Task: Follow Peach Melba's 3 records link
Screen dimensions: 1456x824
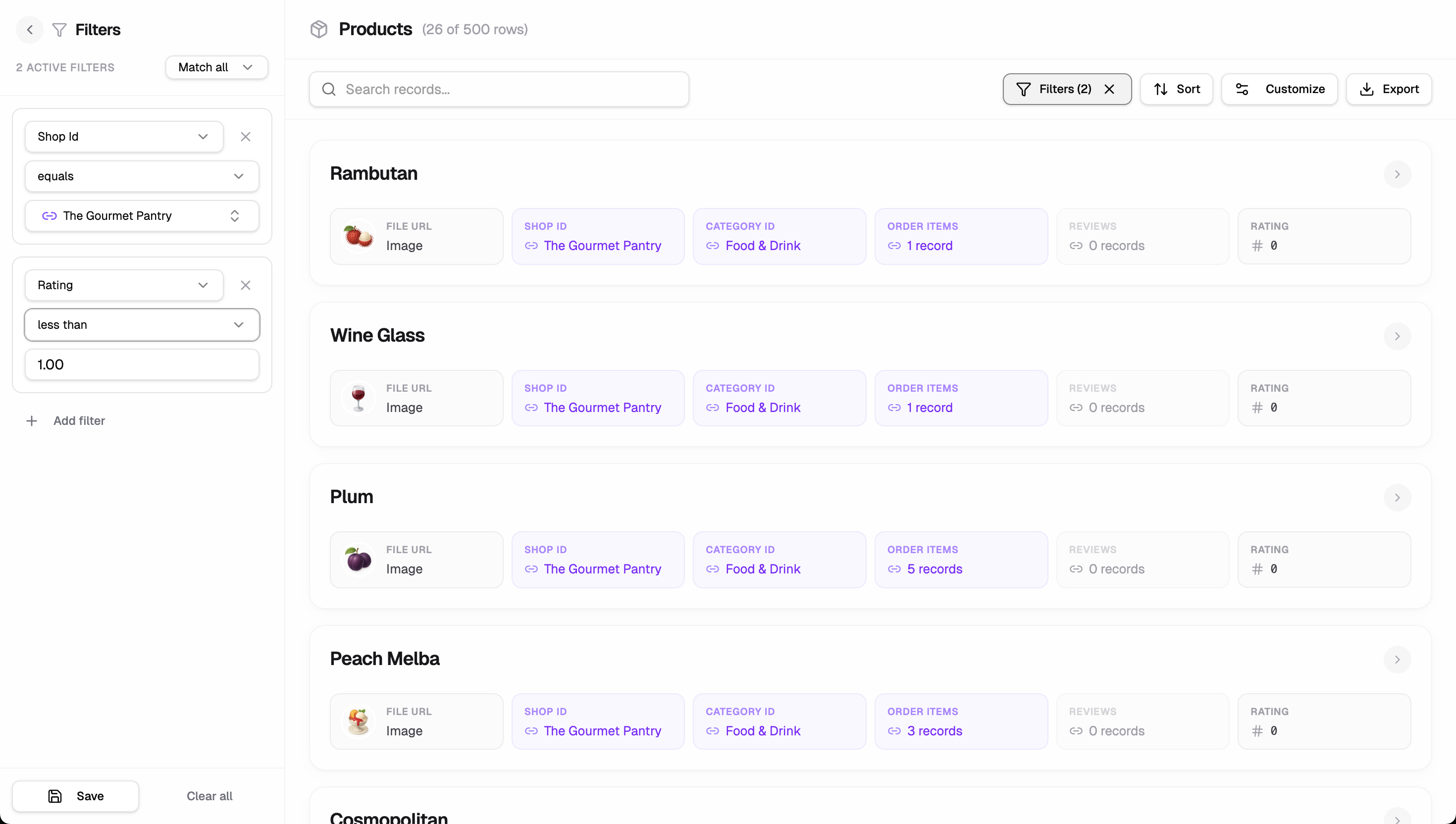Action: click(934, 730)
